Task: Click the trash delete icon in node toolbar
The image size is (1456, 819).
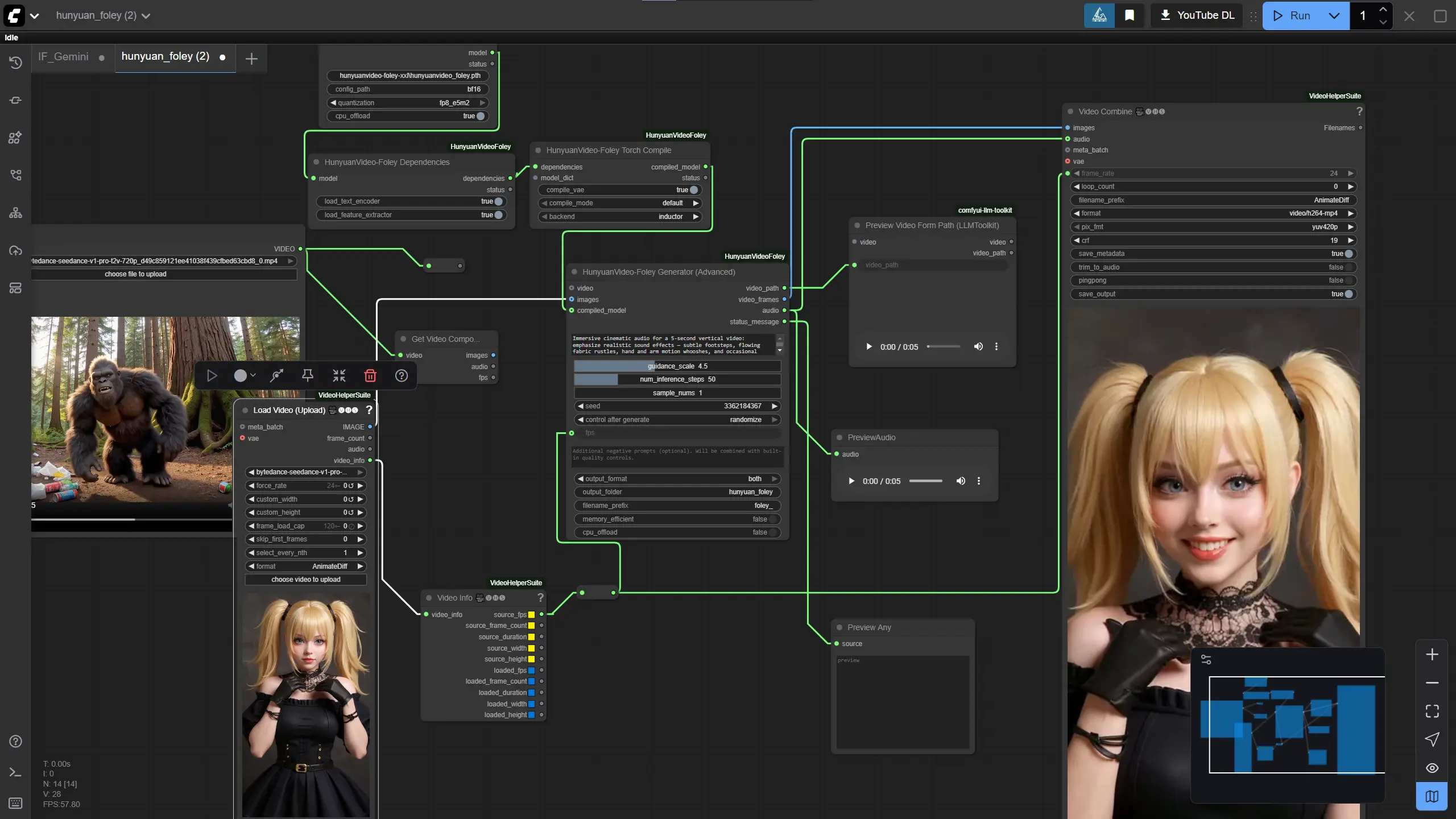Action: tap(370, 375)
